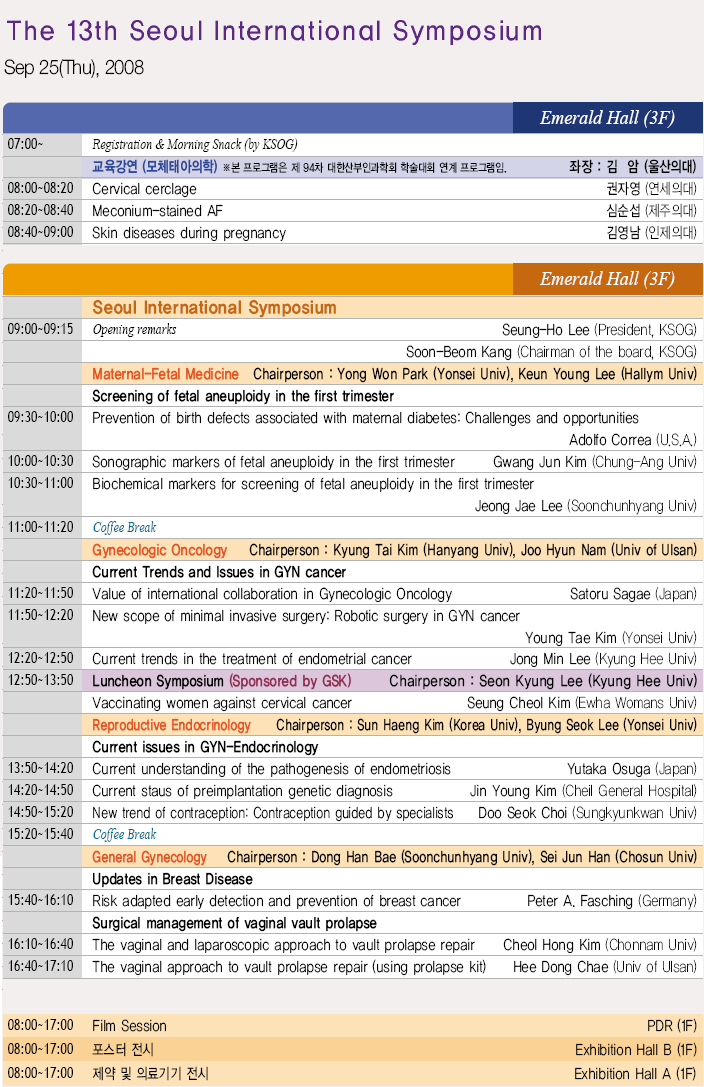704x1087 pixels.
Task: Select 'Current trends in the treatment of endometrial cancer'
Action: tap(252, 659)
